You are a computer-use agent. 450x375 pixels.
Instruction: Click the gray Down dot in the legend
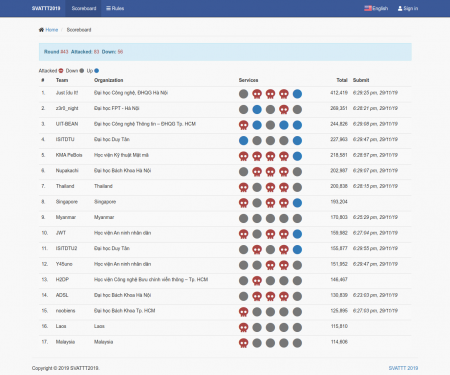[82, 71]
